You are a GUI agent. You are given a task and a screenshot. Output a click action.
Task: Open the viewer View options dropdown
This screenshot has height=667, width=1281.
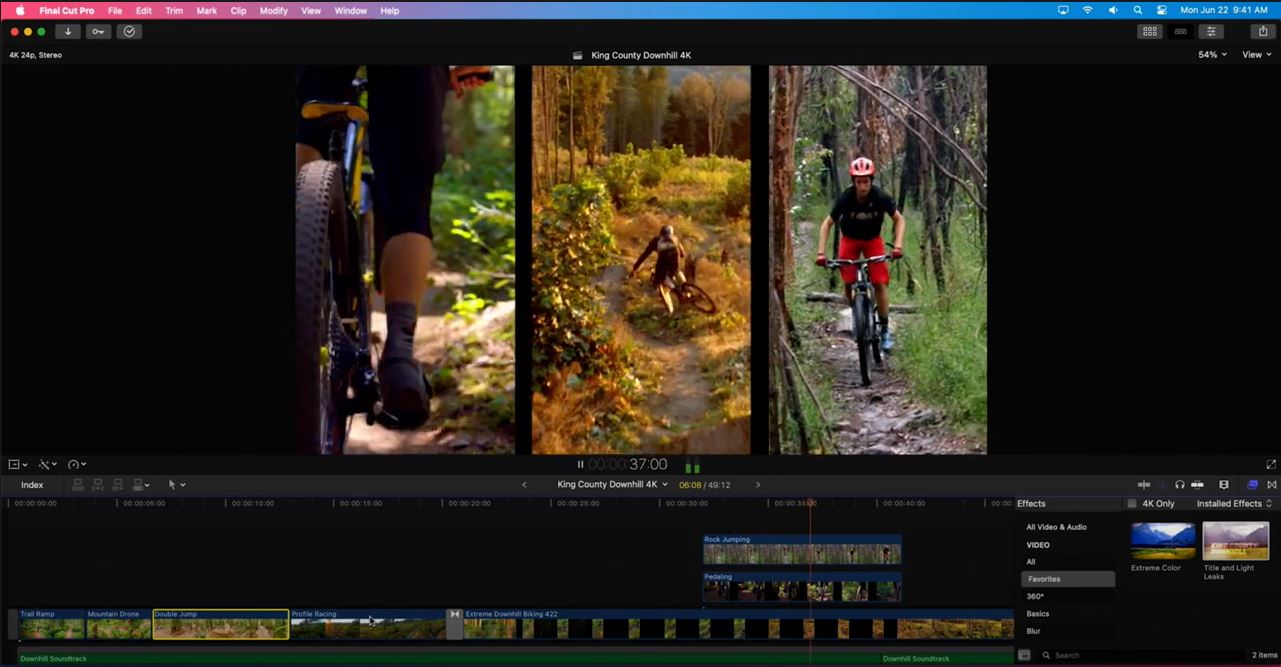[1256, 55]
